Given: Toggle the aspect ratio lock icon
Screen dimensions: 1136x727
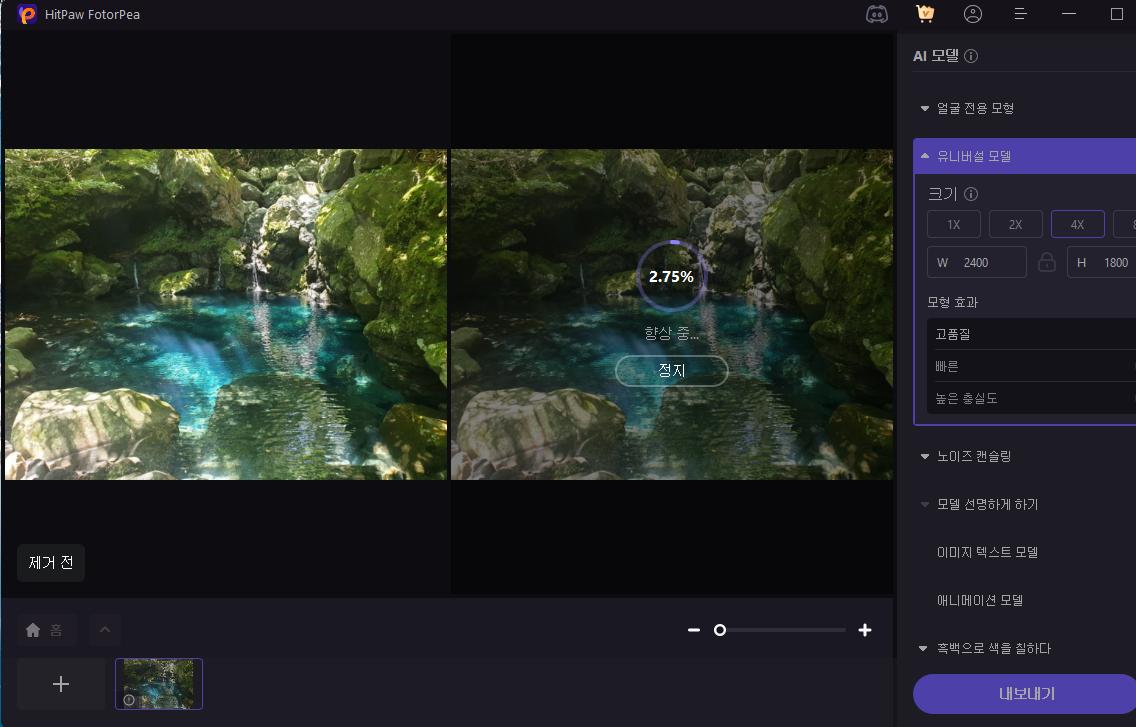Looking at the screenshot, I should tap(1047, 262).
